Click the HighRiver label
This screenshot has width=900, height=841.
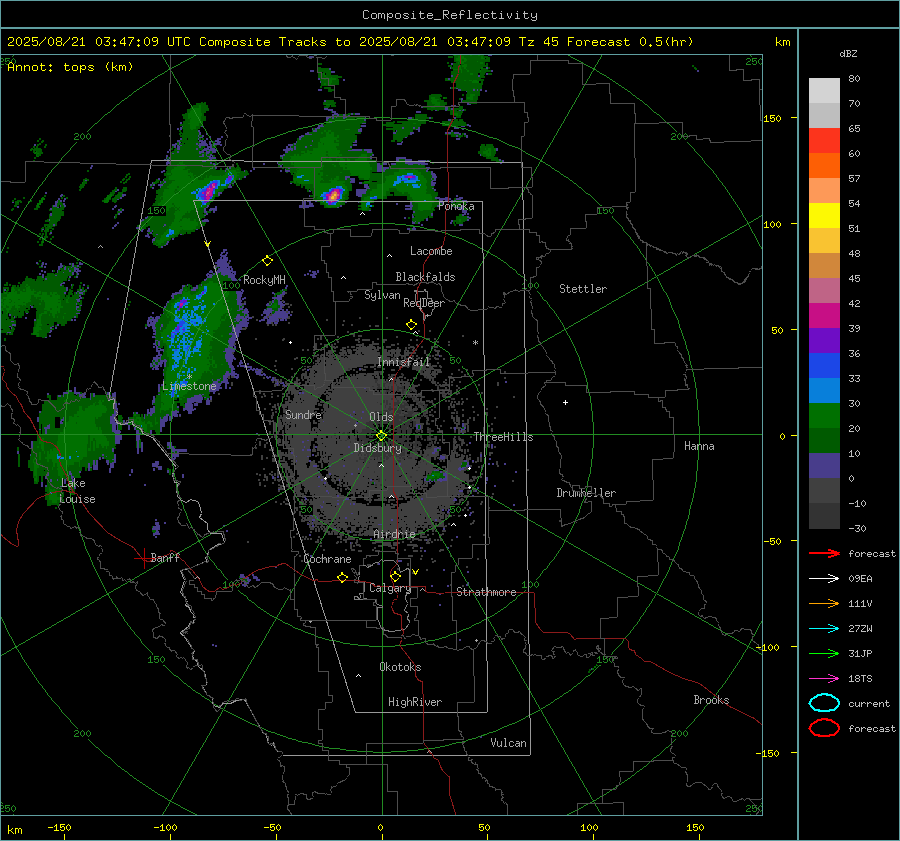(x=415, y=702)
